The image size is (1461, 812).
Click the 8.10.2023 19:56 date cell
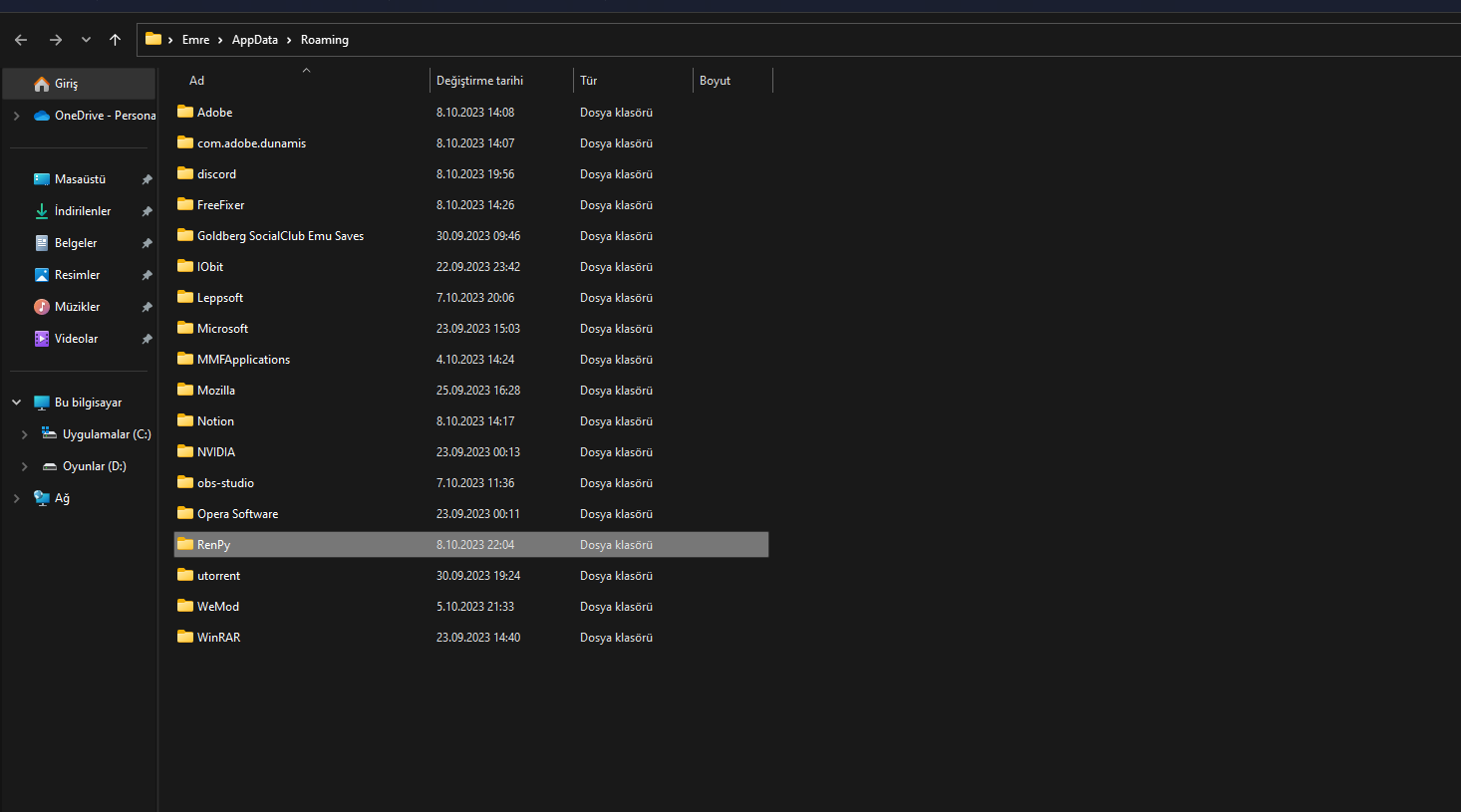pos(475,174)
